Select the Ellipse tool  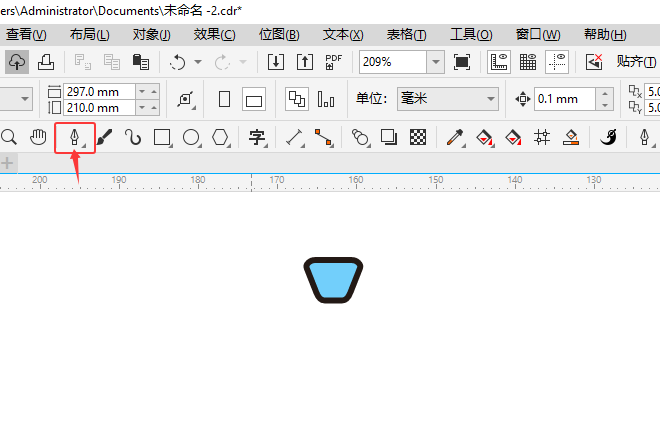192,137
